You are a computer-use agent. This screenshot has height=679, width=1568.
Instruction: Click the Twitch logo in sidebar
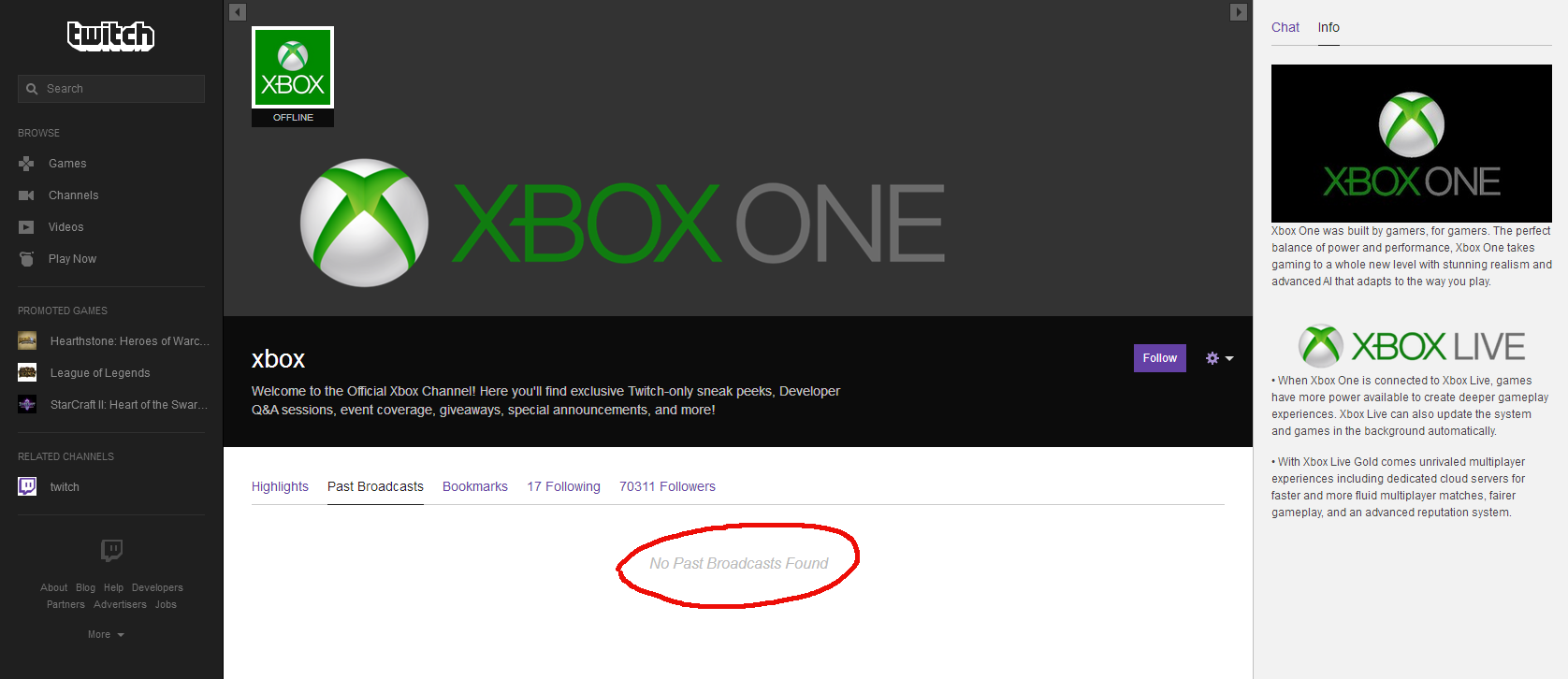click(110, 36)
